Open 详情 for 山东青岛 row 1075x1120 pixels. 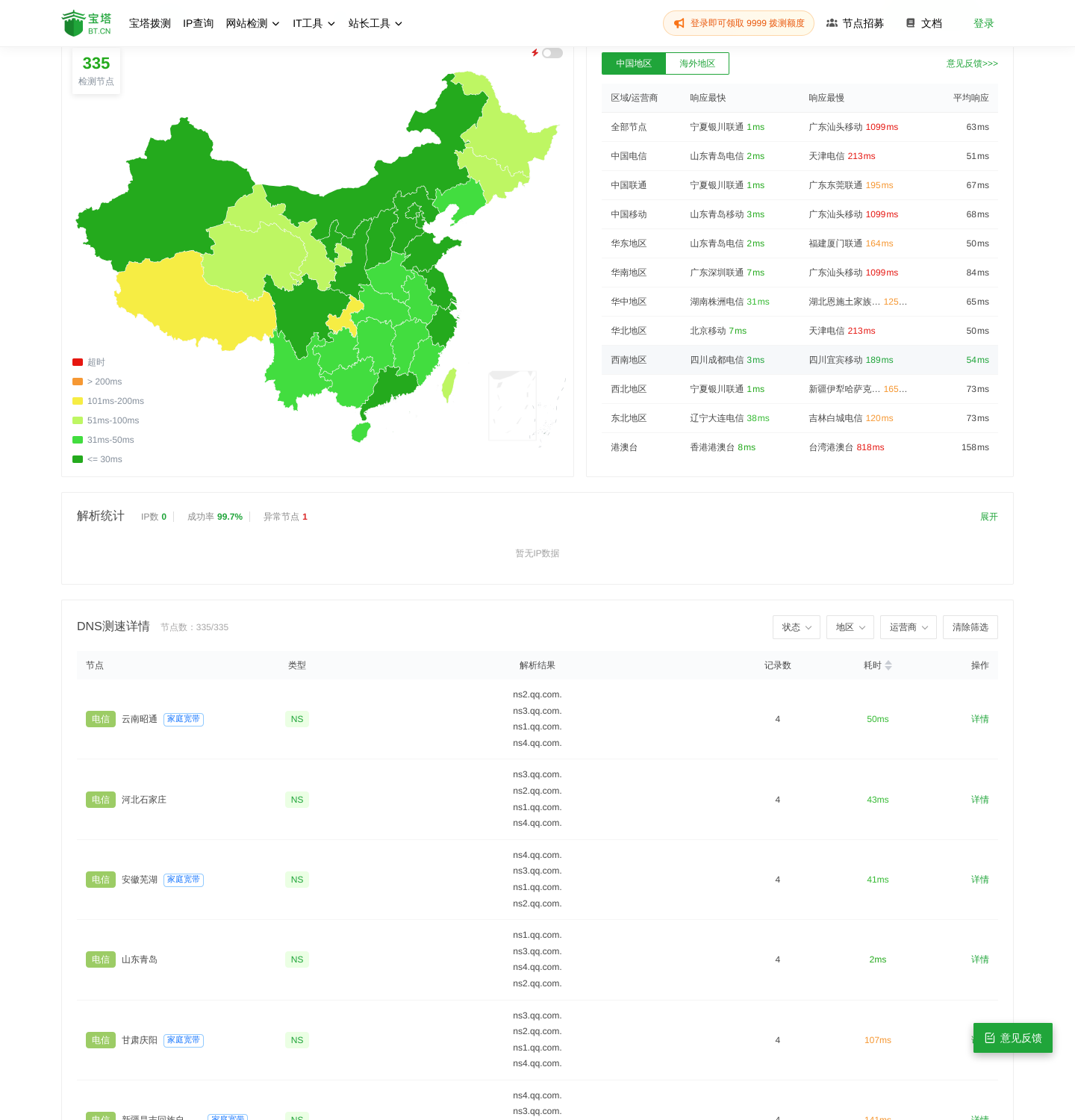pos(980,959)
